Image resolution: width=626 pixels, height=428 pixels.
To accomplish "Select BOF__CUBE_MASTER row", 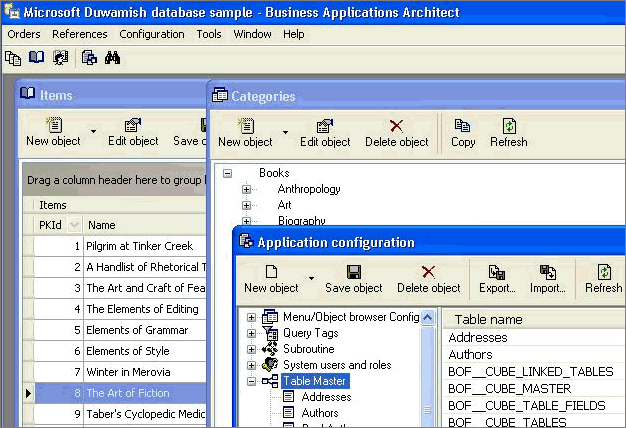I will tap(534, 389).
